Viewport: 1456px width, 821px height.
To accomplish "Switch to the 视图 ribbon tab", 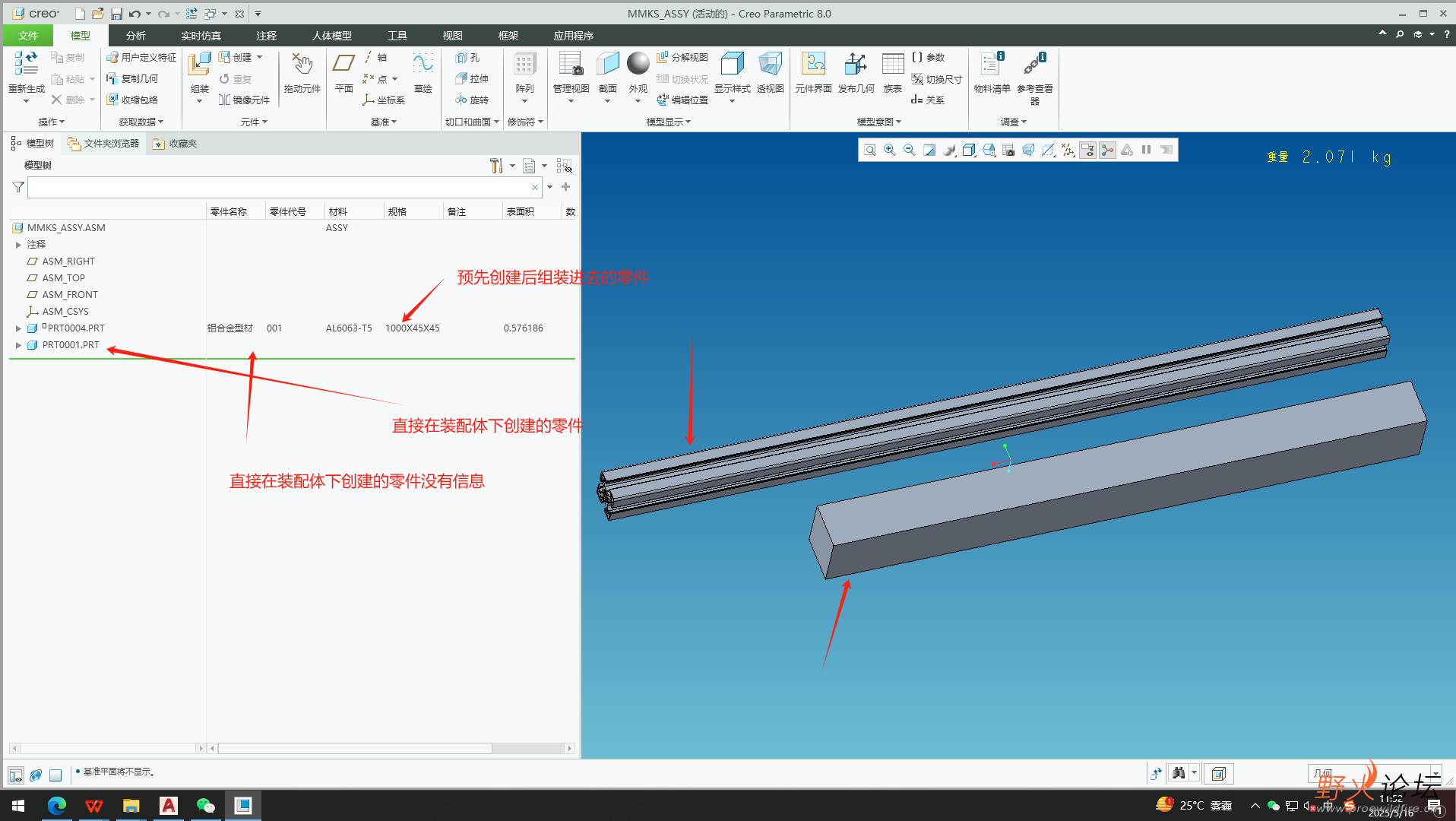I will tap(452, 36).
